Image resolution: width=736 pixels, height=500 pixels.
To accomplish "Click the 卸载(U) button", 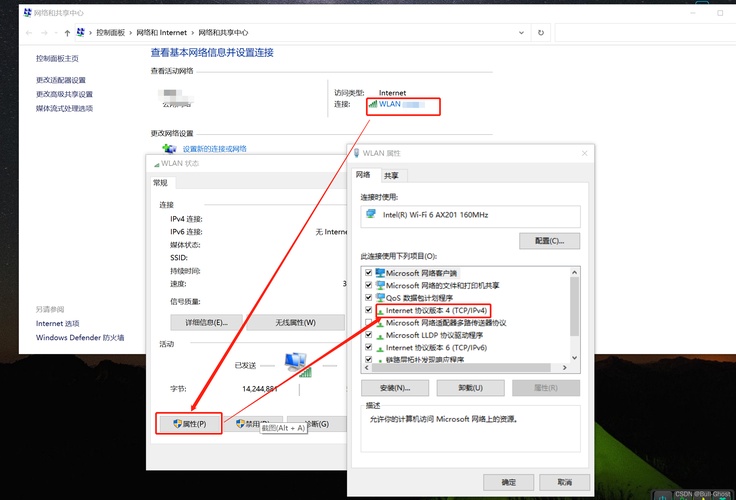I will click(x=470, y=388).
